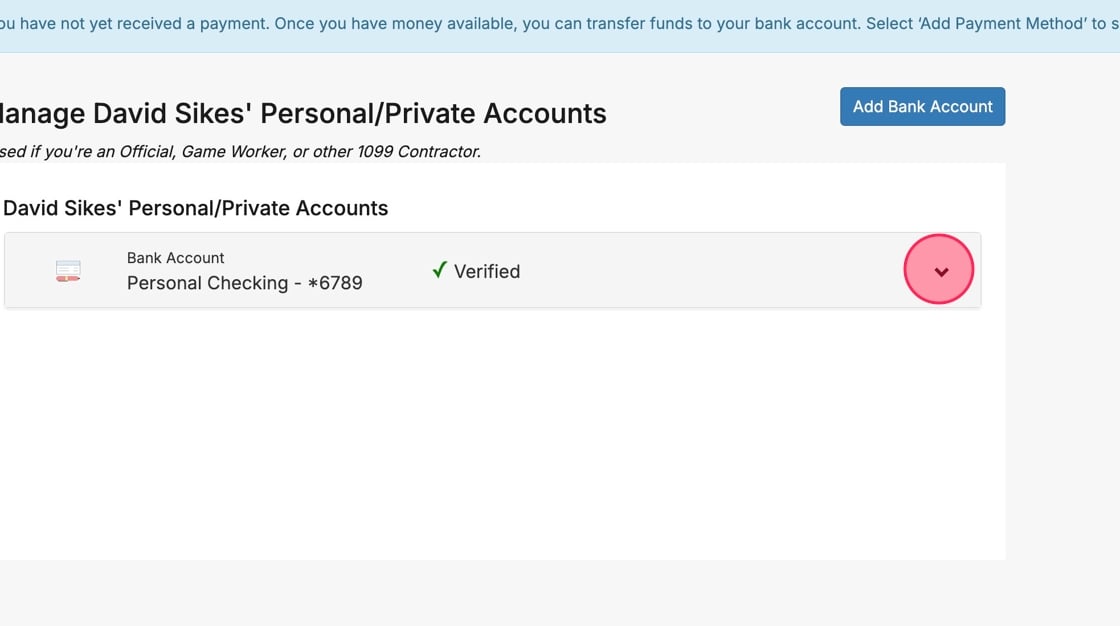Click the gray margin right of the white panel
This screenshot has height=626, width=1120.
click(1062, 350)
